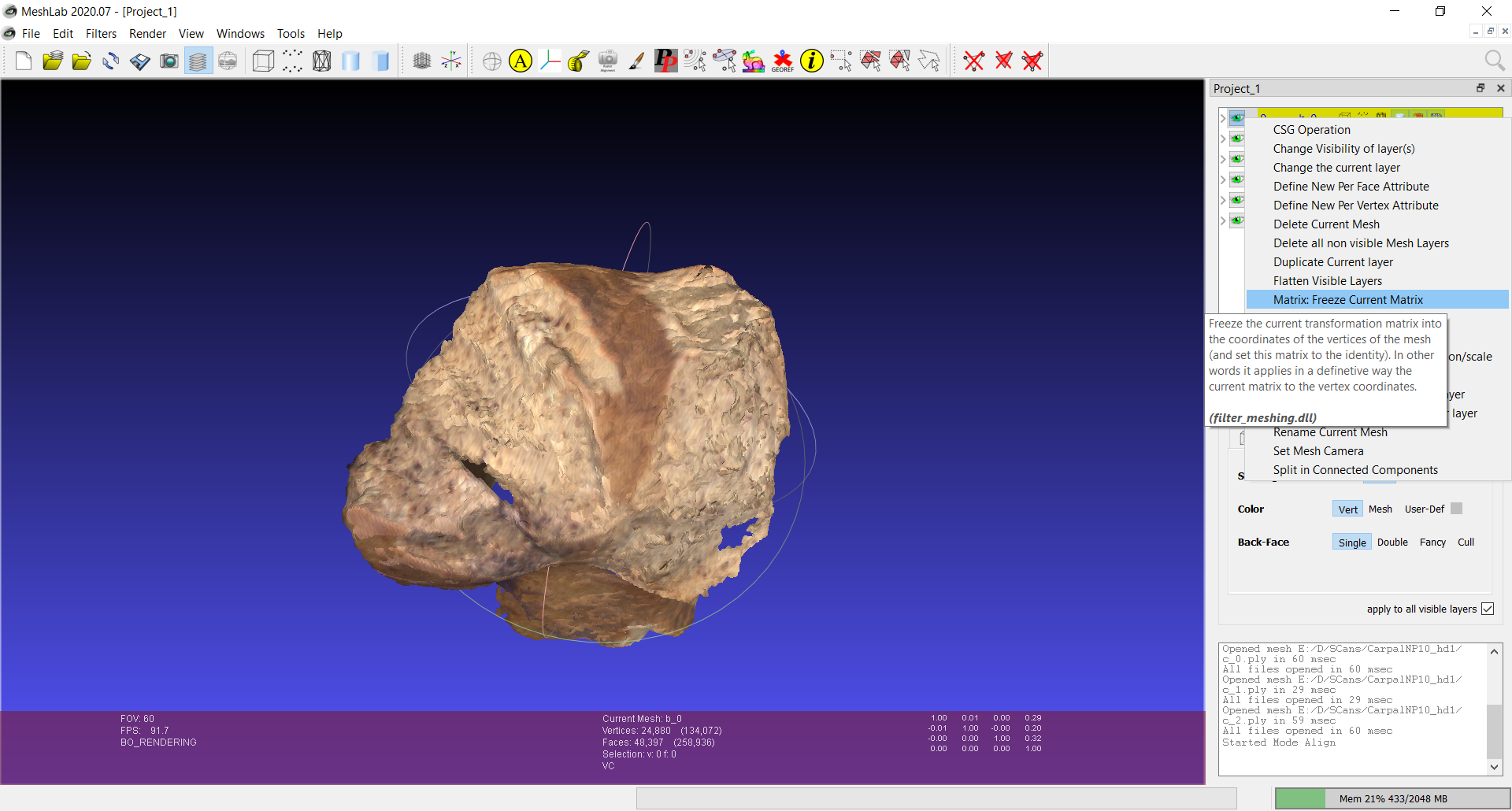Pick the measuring tape tool

coord(579,61)
